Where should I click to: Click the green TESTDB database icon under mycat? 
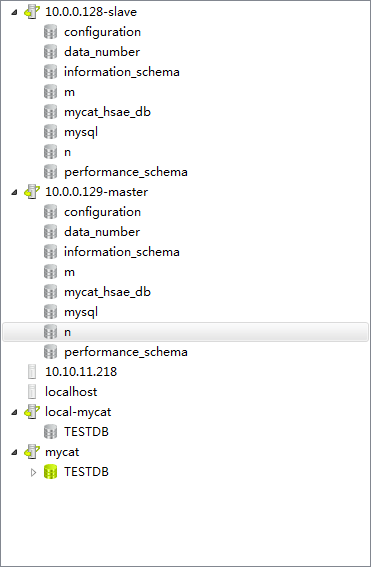(51, 472)
